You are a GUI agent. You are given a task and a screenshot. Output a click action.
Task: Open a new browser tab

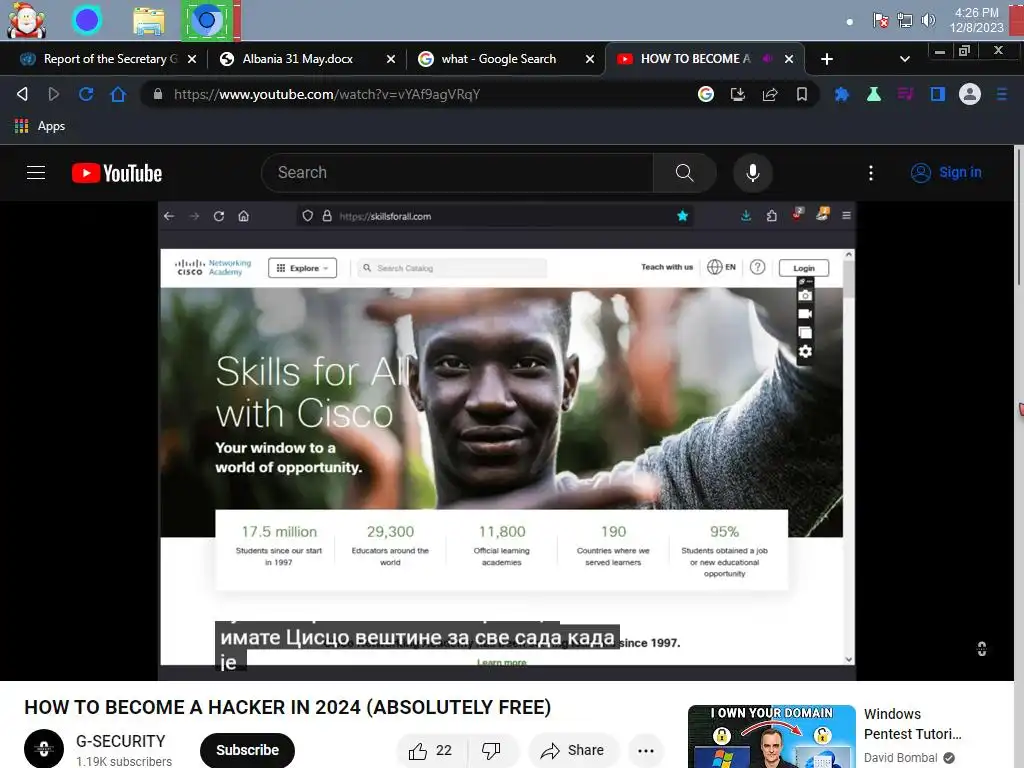827,59
